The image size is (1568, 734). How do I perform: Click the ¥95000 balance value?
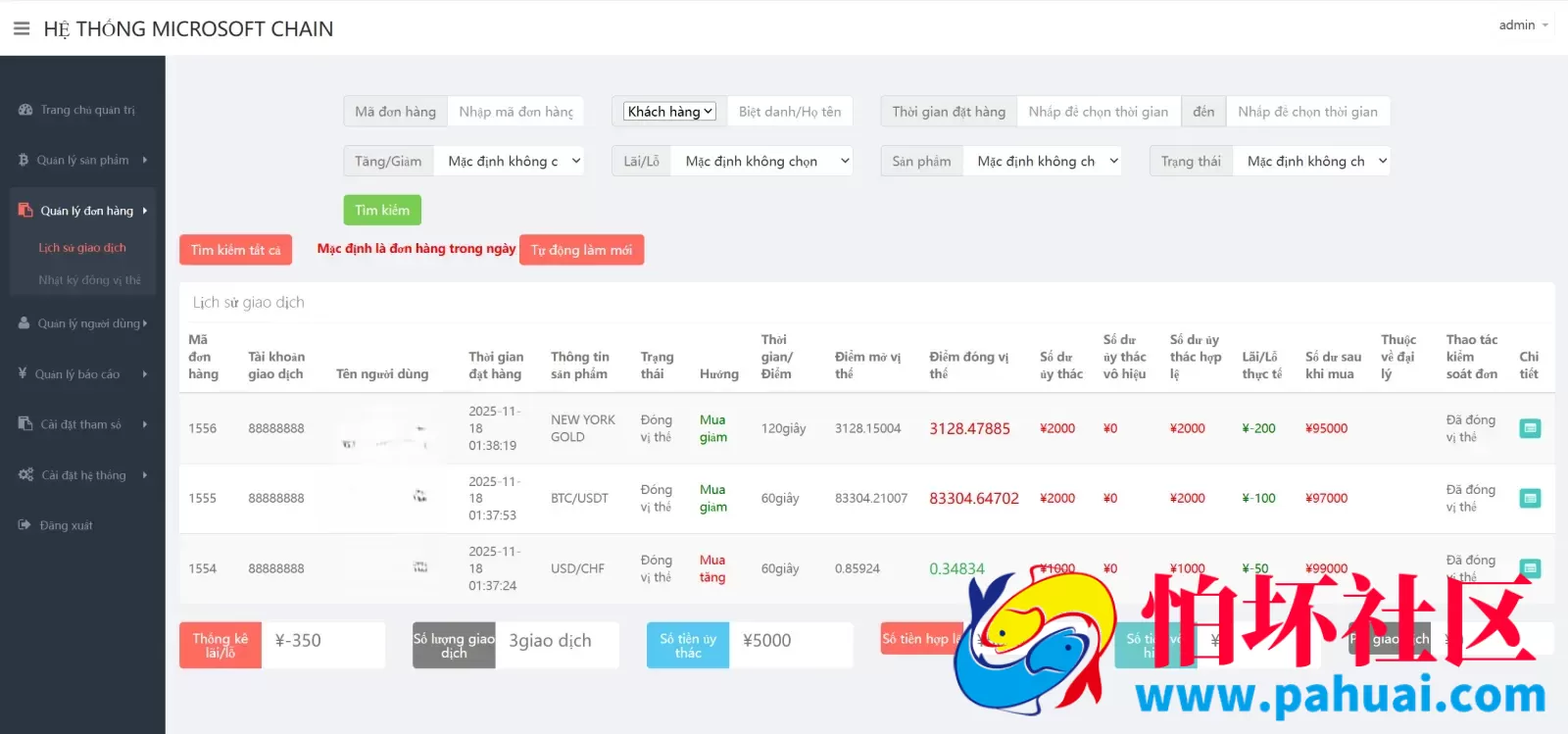(1326, 428)
